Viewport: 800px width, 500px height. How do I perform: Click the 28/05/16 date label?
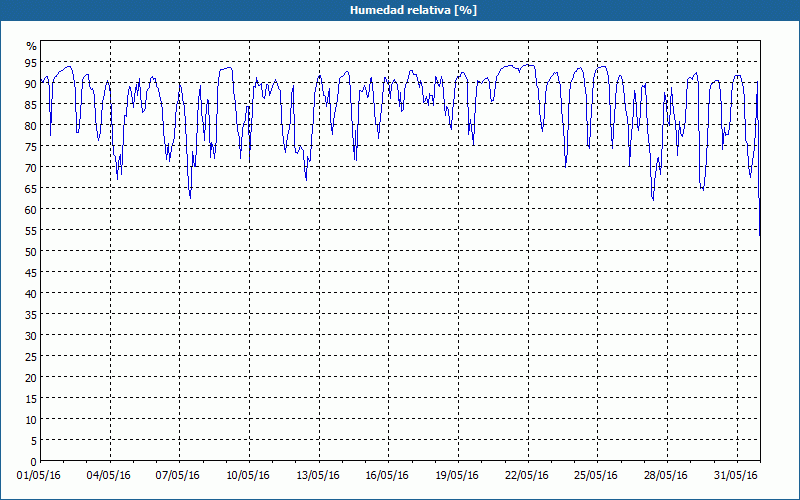point(666,476)
